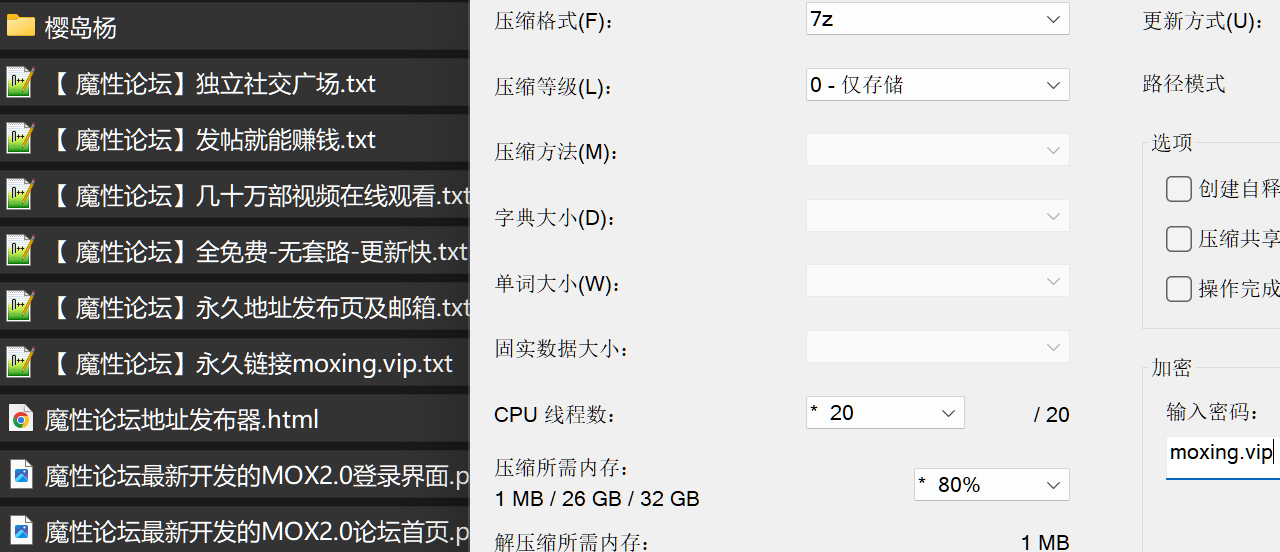
Task: Click the Chrome icon of 魔性论坛地址发布器.html
Action: (20, 419)
